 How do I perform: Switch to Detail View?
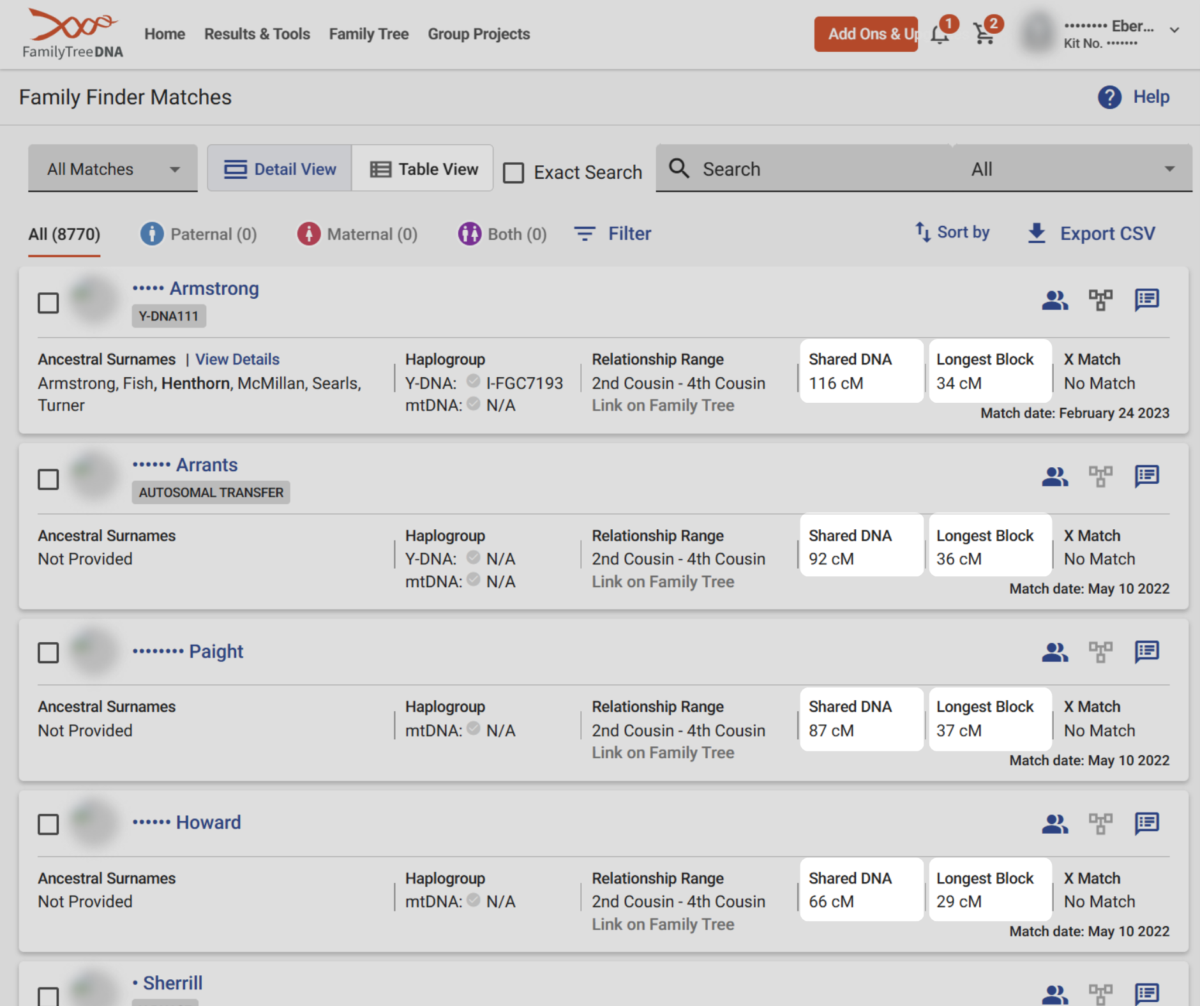[280, 169]
